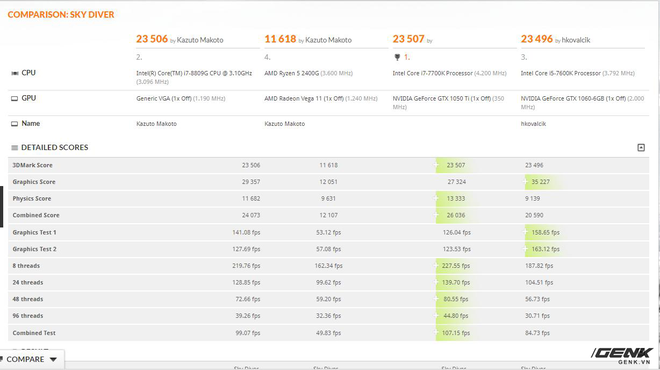Viewport: 660px width, 370px height.
Task: Click the 23 507 score heading
Action: [408, 39]
